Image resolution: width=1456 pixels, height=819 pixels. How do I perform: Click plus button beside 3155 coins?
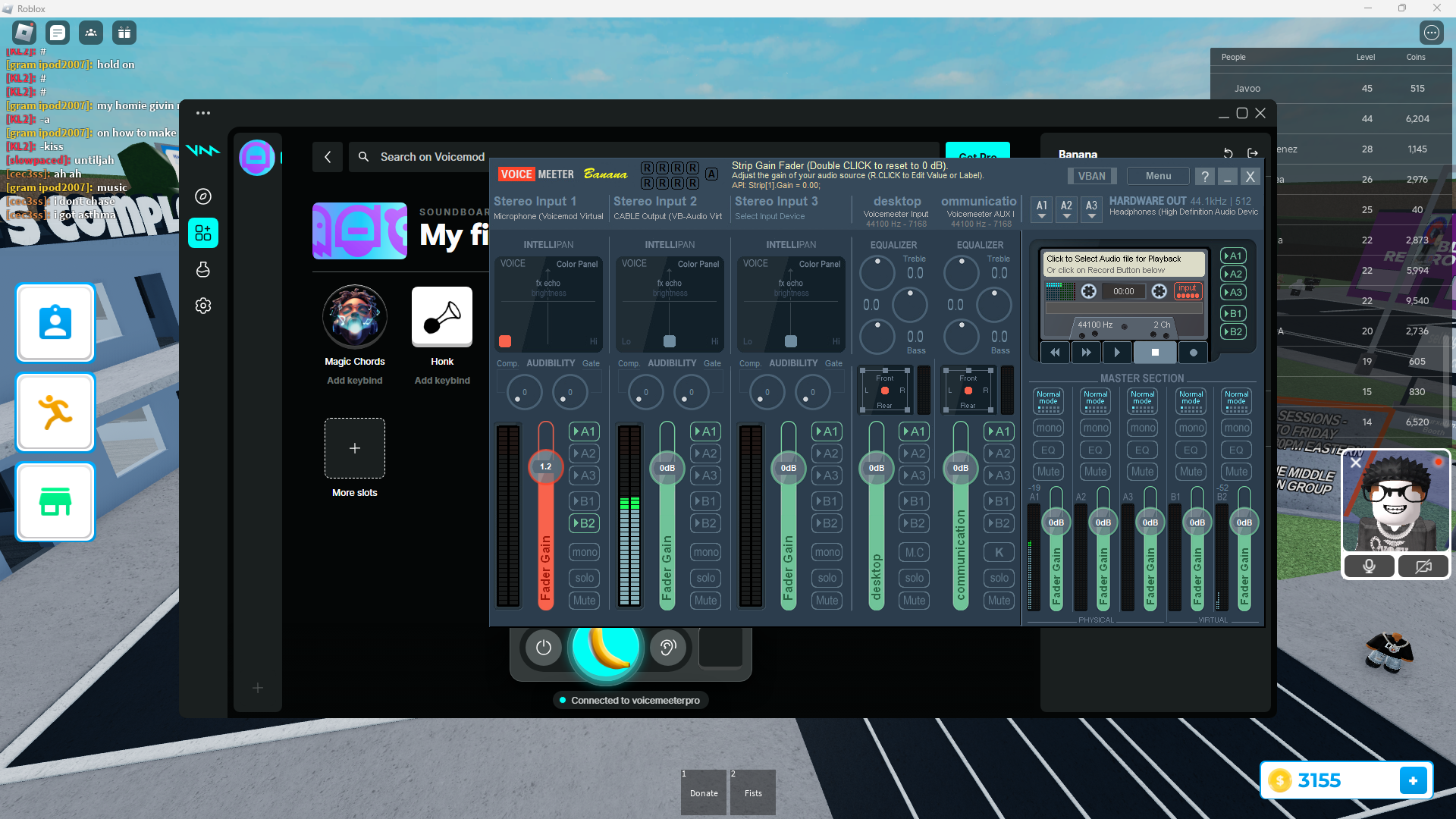[1414, 780]
